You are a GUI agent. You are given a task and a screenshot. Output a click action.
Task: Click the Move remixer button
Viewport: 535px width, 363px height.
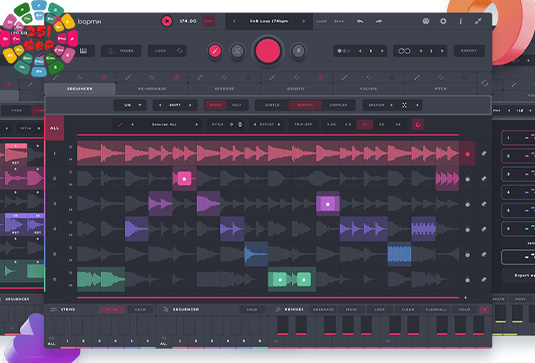tap(351, 309)
